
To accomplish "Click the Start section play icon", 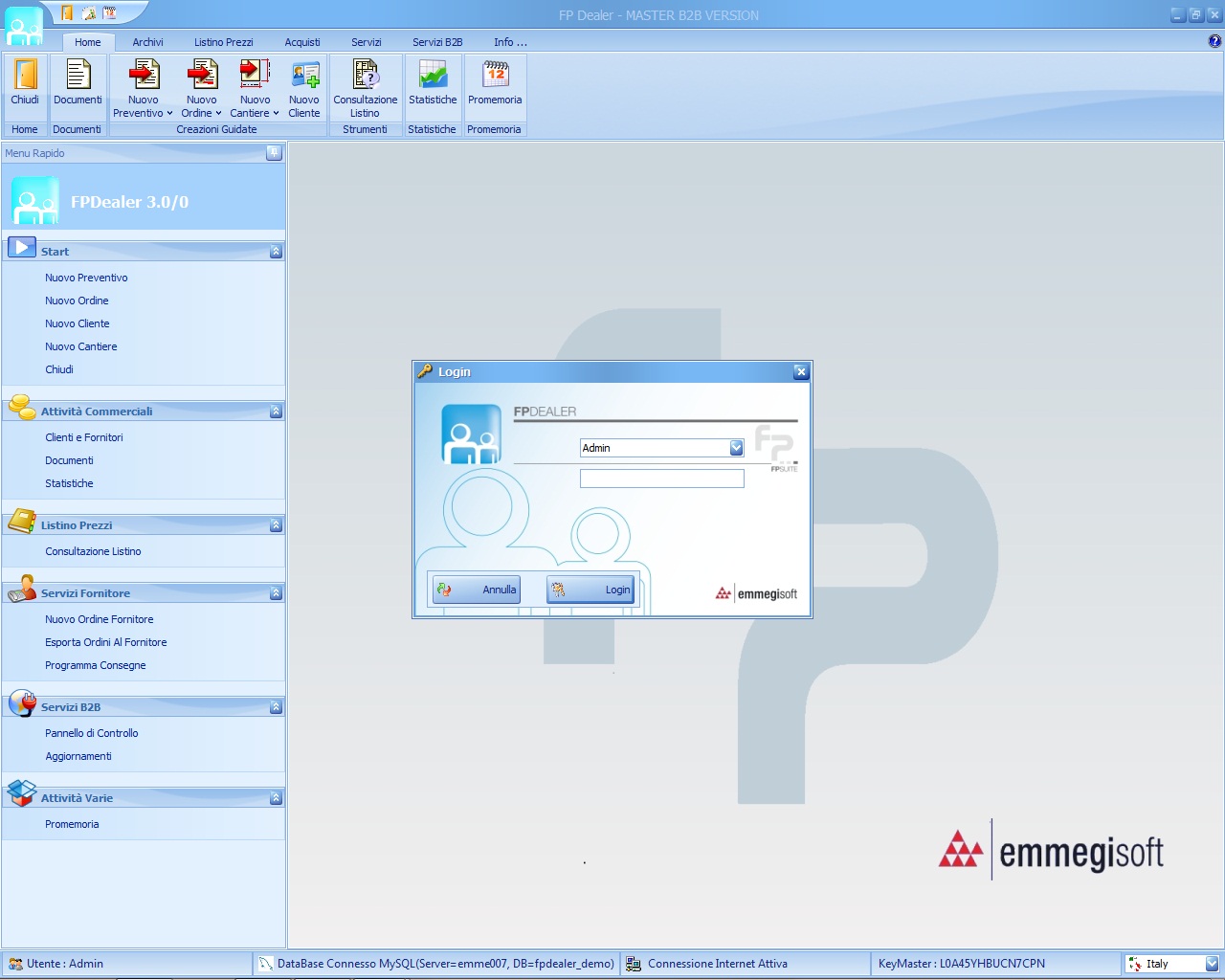I will click(21, 247).
